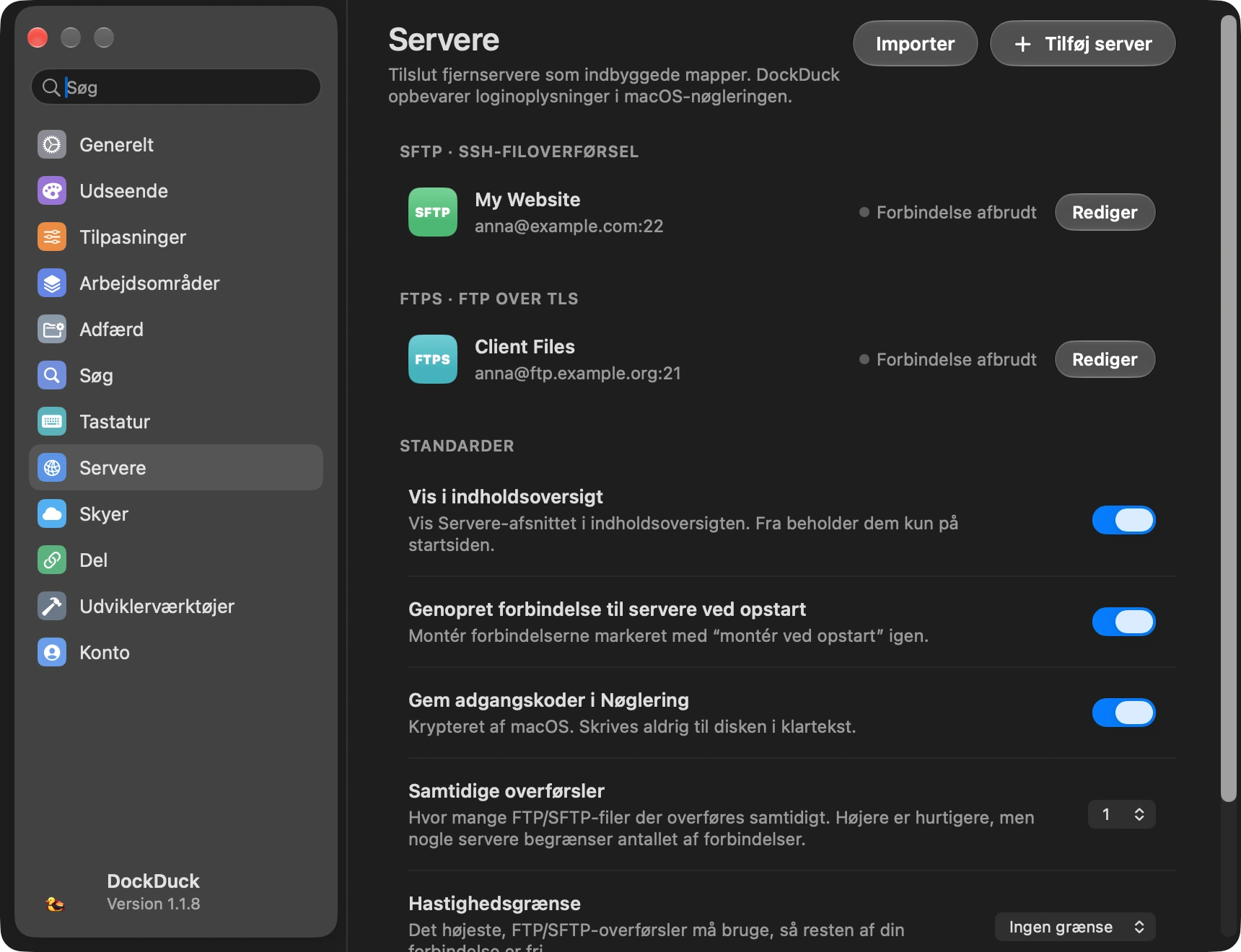Click the Del link icon

pyautogui.click(x=52, y=560)
